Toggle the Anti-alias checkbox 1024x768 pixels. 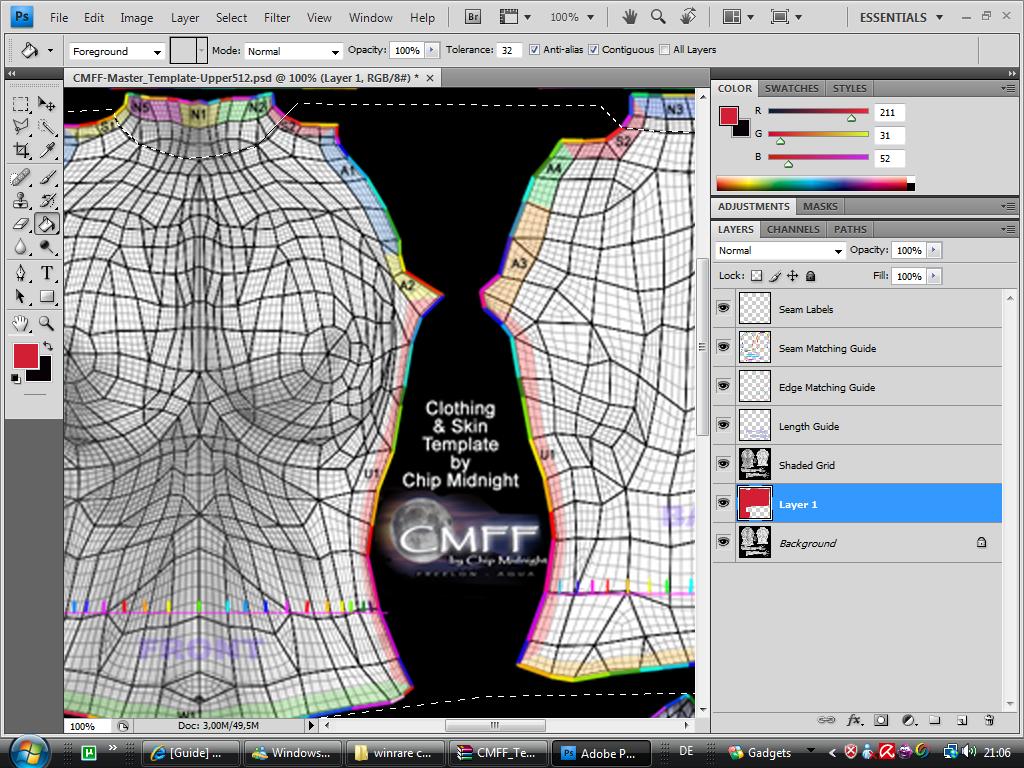pyautogui.click(x=534, y=50)
